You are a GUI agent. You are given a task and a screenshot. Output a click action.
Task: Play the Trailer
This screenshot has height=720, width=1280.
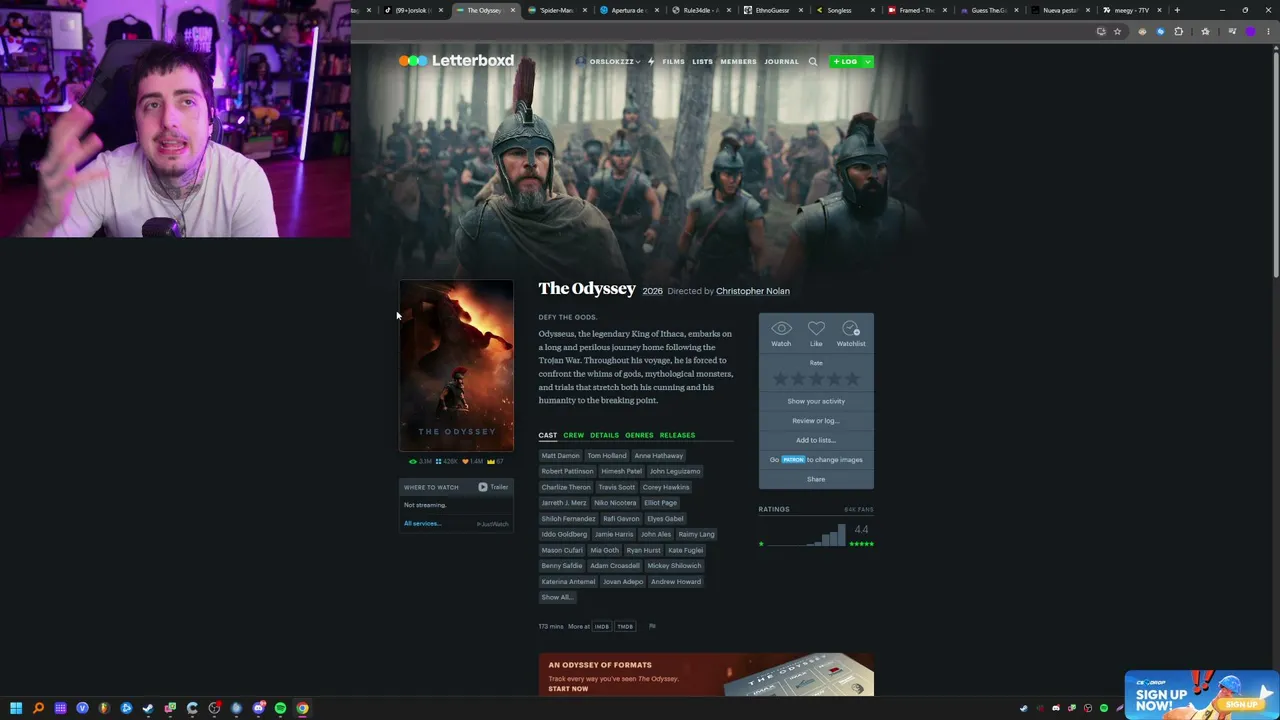coord(493,487)
